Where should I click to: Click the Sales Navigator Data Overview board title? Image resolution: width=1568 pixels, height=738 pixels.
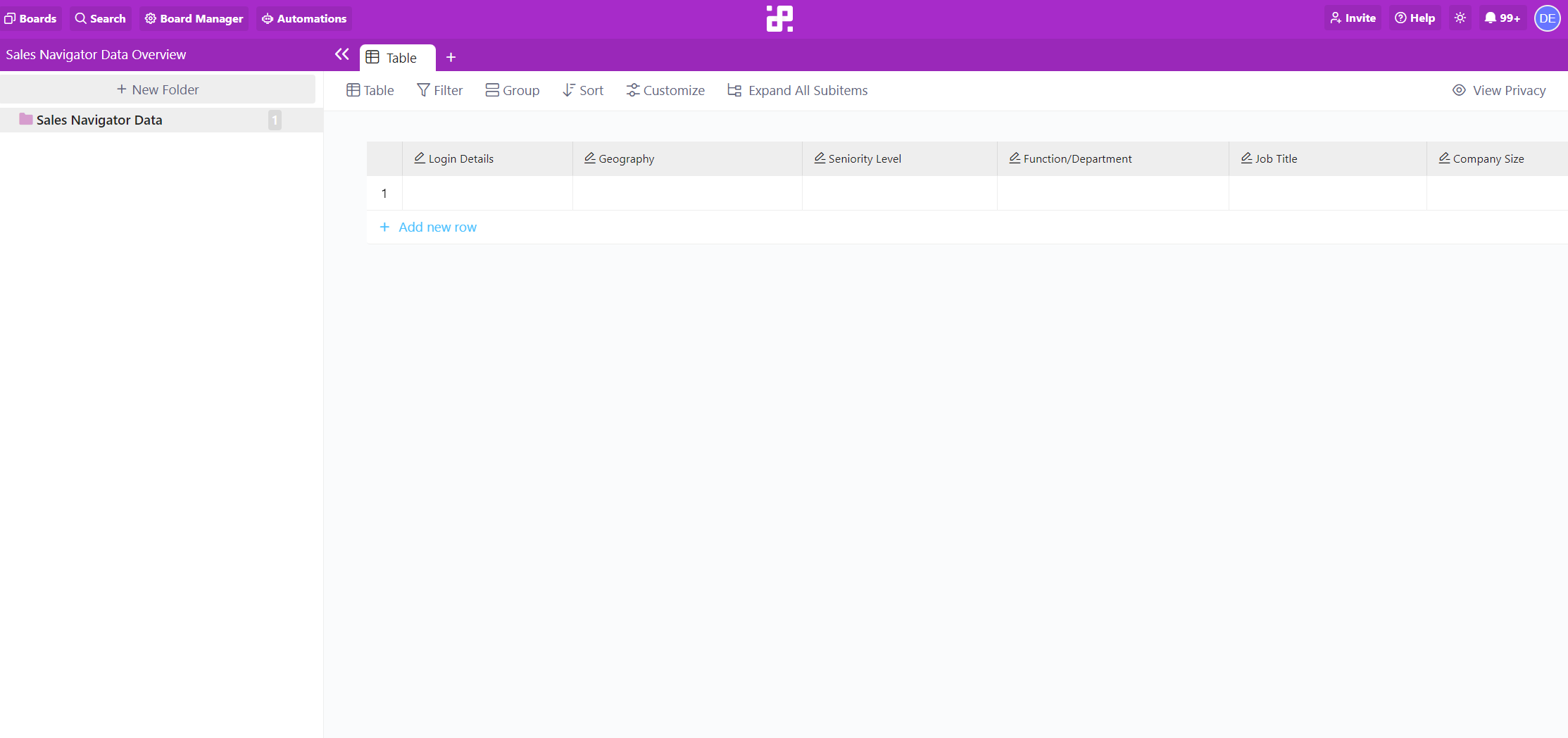tap(96, 54)
